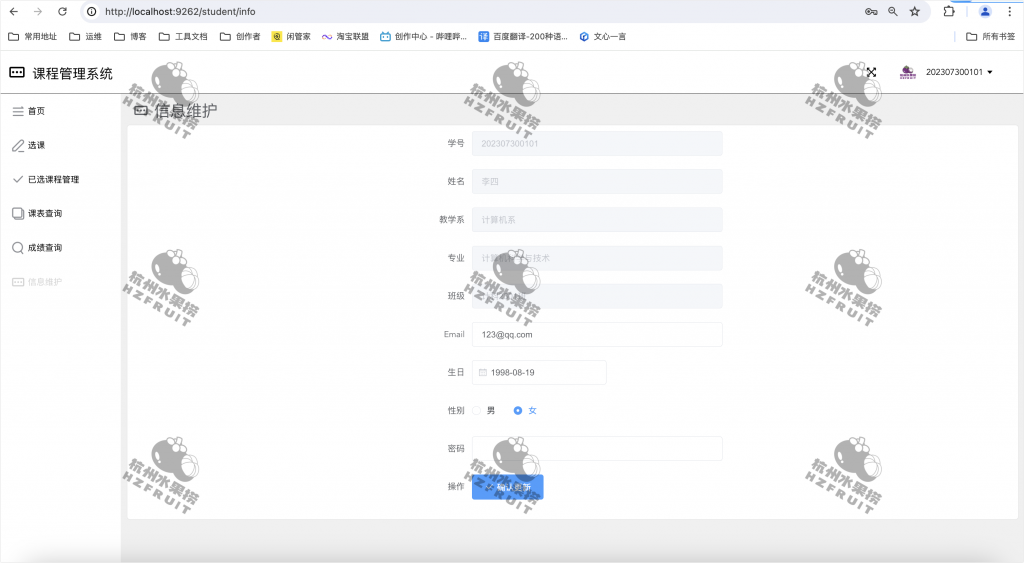
Task: Open the 博客 bookmarks folder
Action: click(x=130, y=37)
